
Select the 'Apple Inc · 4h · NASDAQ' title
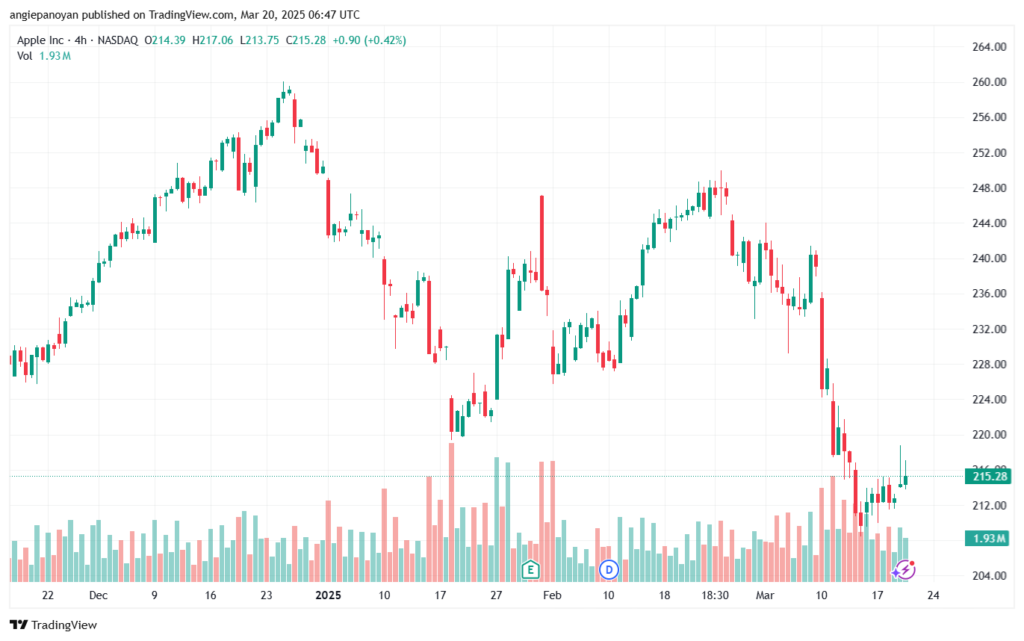pos(77,40)
